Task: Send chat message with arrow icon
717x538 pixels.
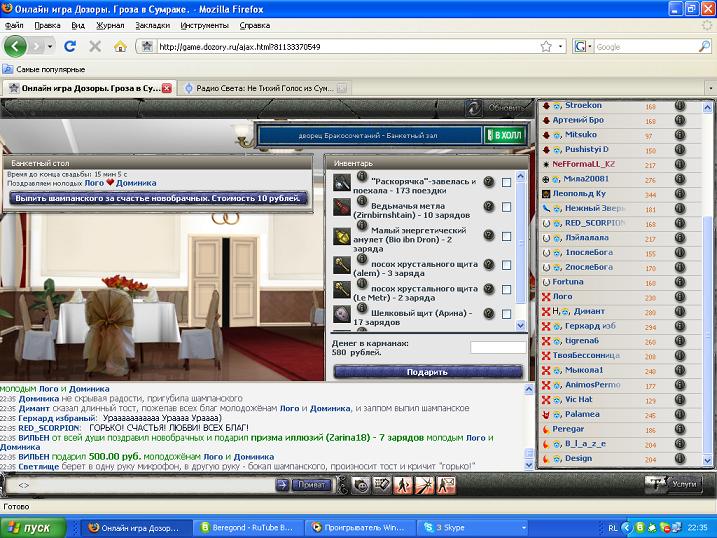Action: (282, 485)
